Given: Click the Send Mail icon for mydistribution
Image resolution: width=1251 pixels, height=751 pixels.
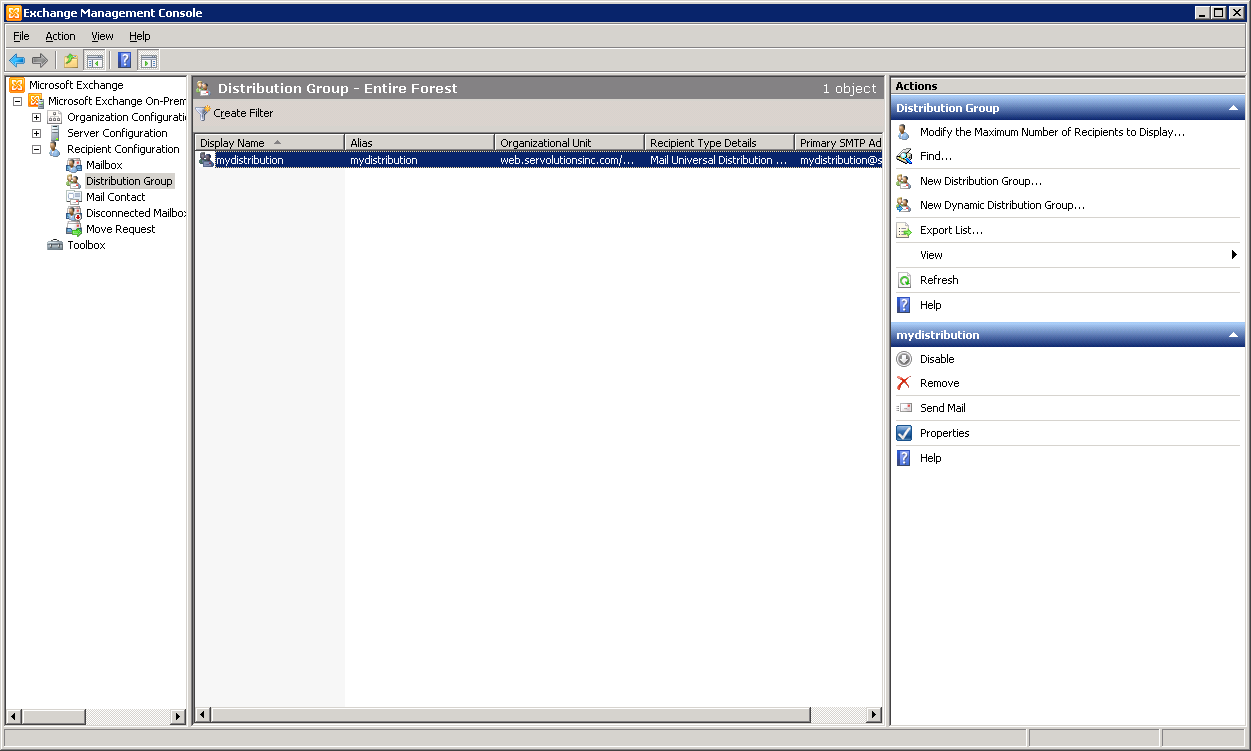Looking at the screenshot, I should click(x=904, y=408).
